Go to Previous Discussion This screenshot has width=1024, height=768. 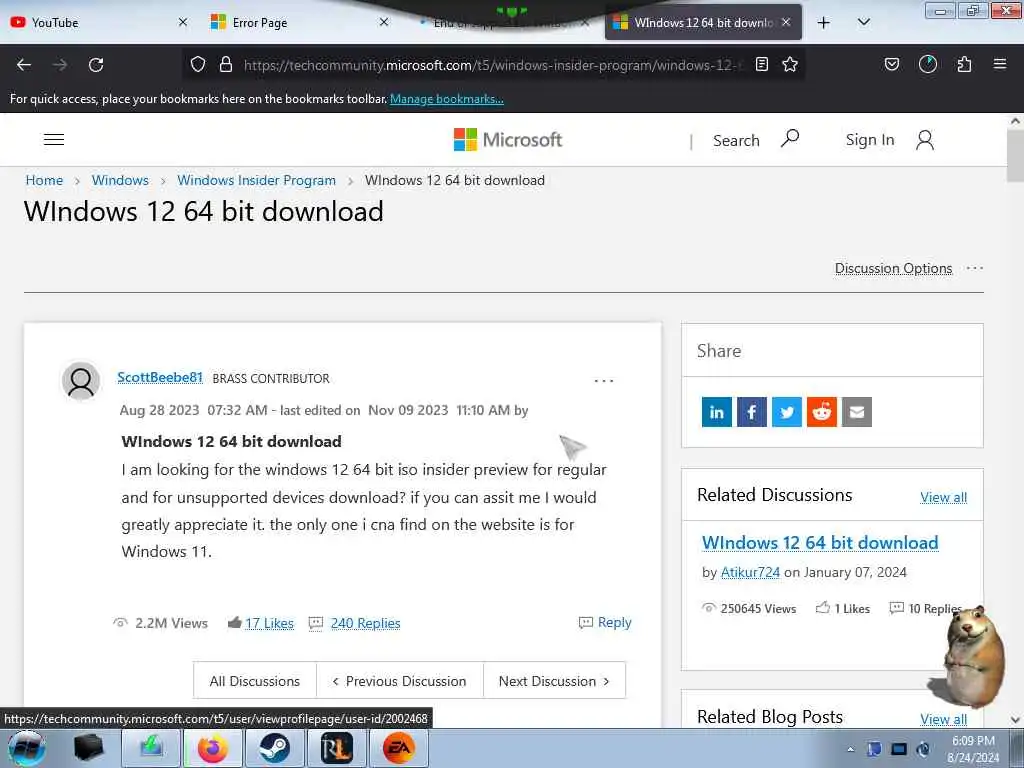(x=400, y=681)
